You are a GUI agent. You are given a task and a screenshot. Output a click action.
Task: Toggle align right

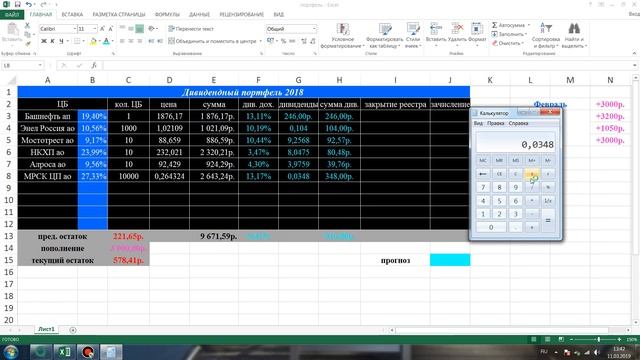pos(140,41)
